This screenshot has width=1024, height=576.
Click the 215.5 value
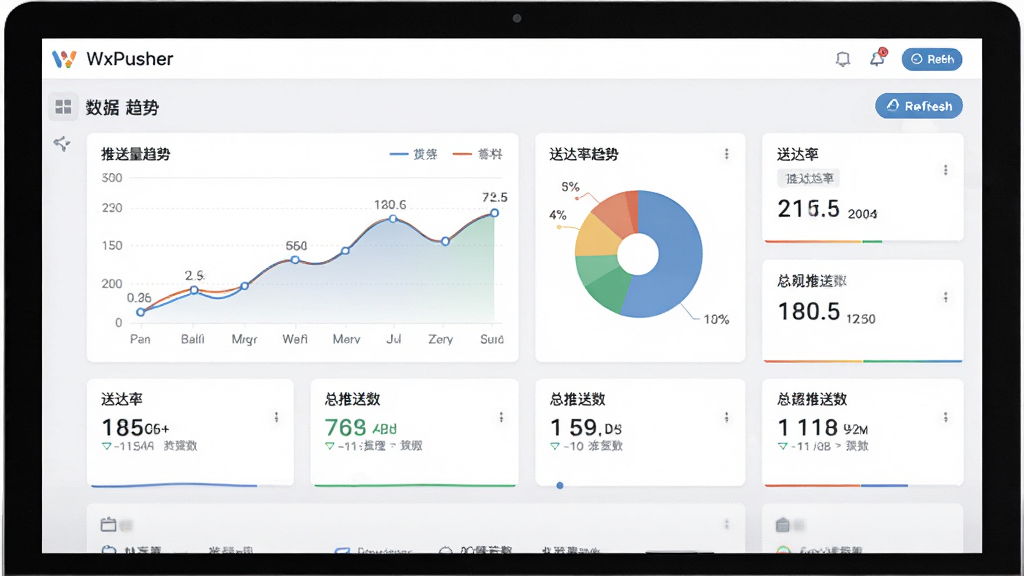tap(808, 209)
